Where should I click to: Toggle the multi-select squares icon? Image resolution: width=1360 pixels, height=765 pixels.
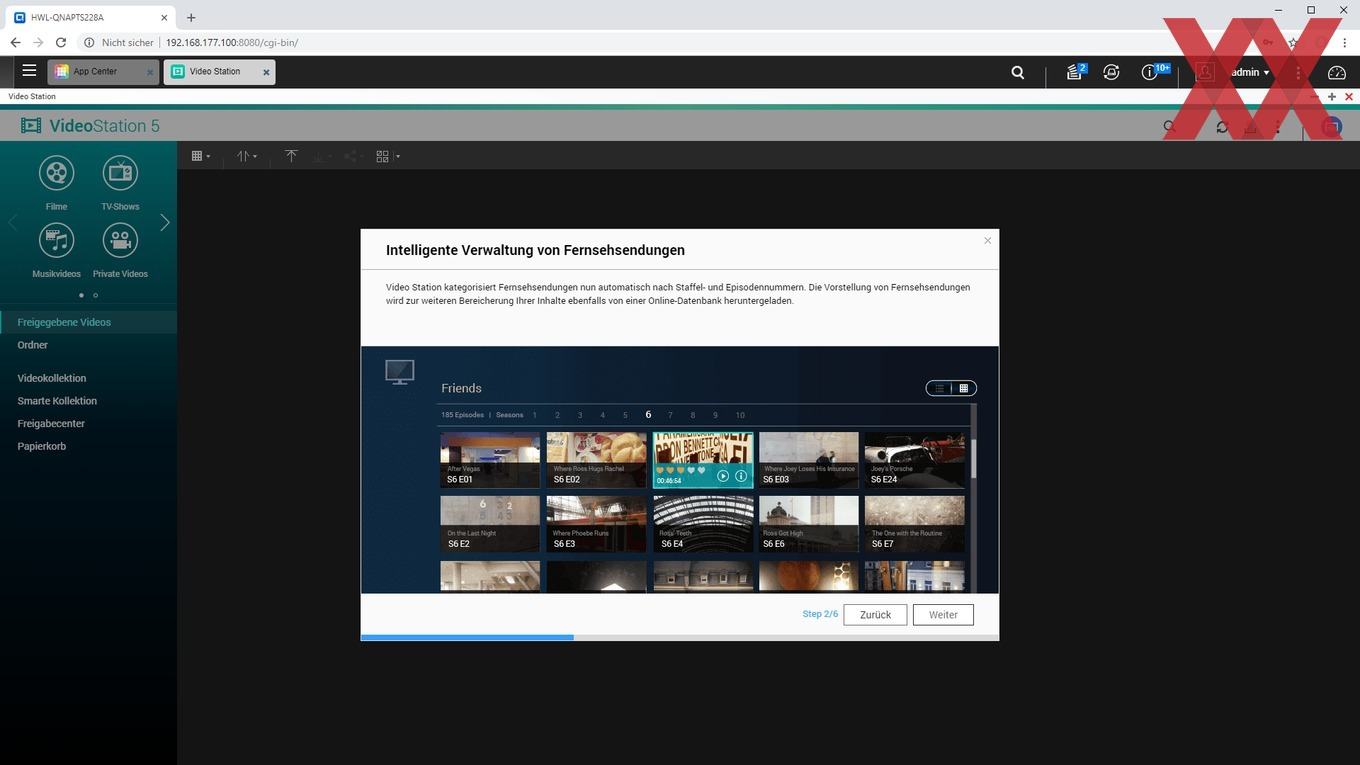[x=382, y=156]
